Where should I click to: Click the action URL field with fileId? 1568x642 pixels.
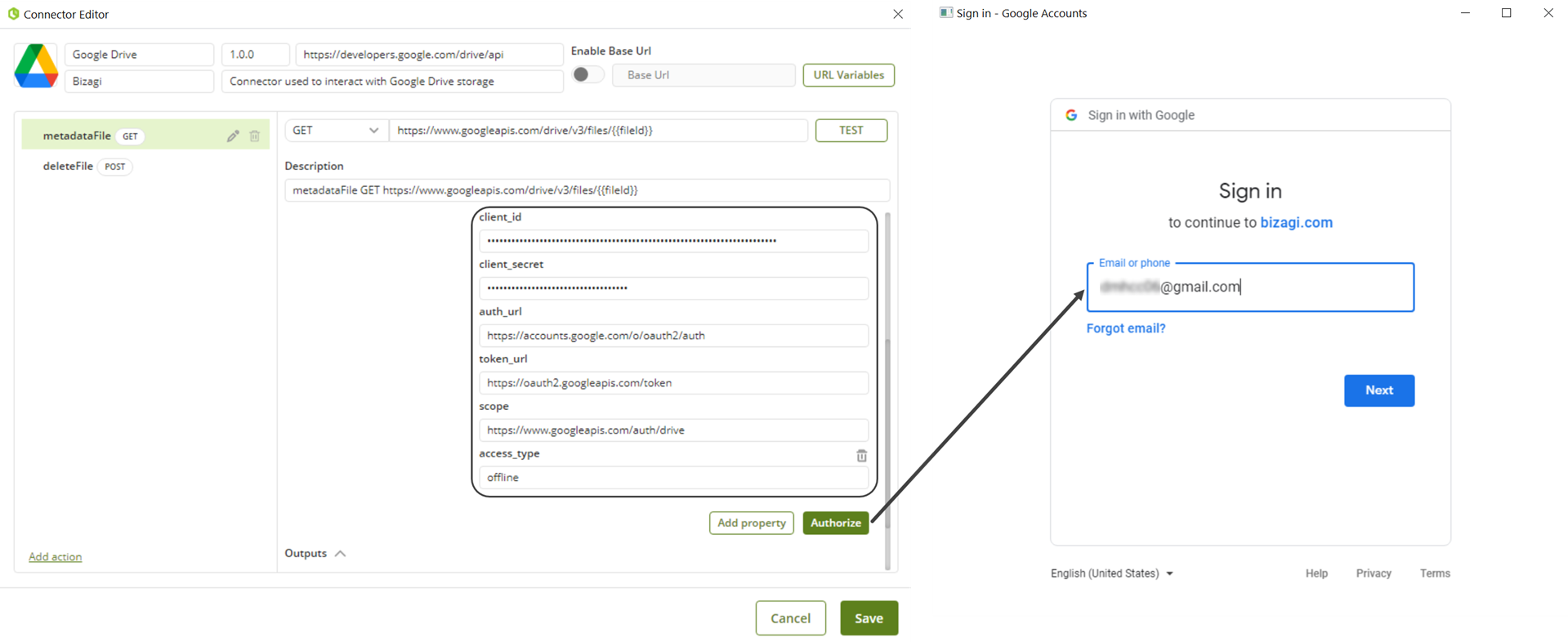pyautogui.click(x=598, y=131)
